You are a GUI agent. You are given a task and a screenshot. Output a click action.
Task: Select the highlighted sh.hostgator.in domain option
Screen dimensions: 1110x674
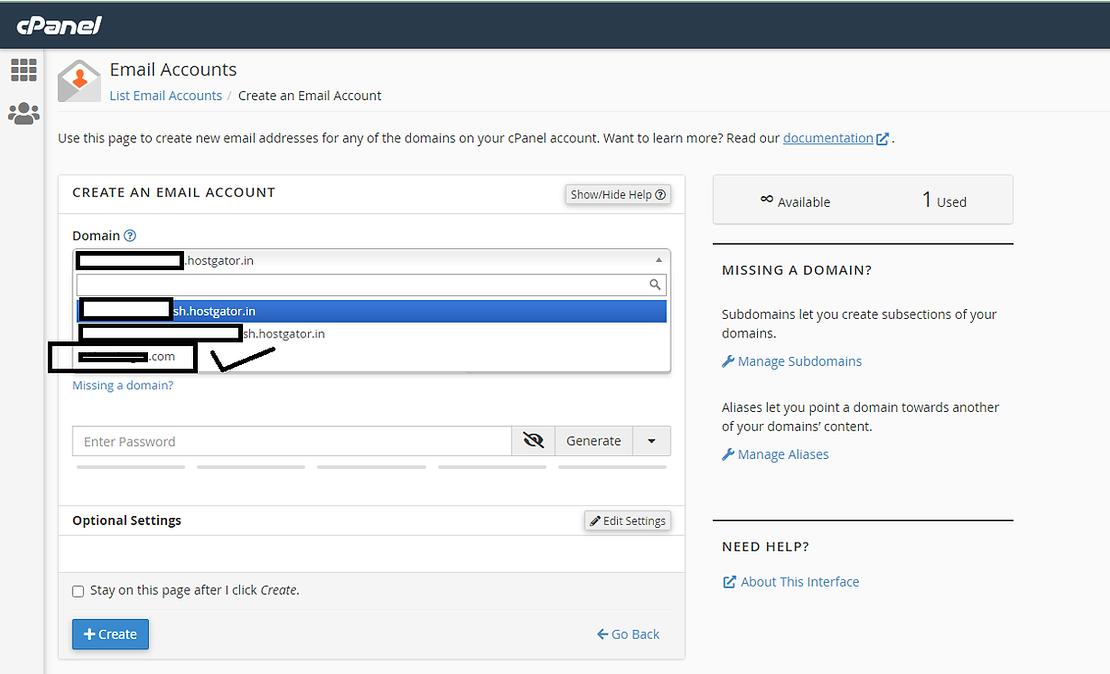[371, 311]
